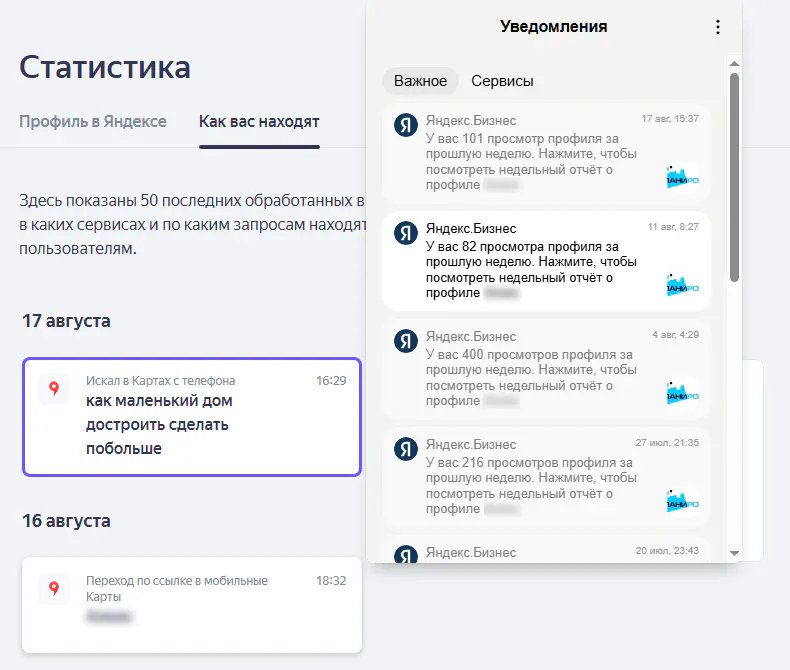The width and height of the screenshot is (790, 670).
Task: Click Yandex logo icon on 20 июл notification
Action: (406, 554)
